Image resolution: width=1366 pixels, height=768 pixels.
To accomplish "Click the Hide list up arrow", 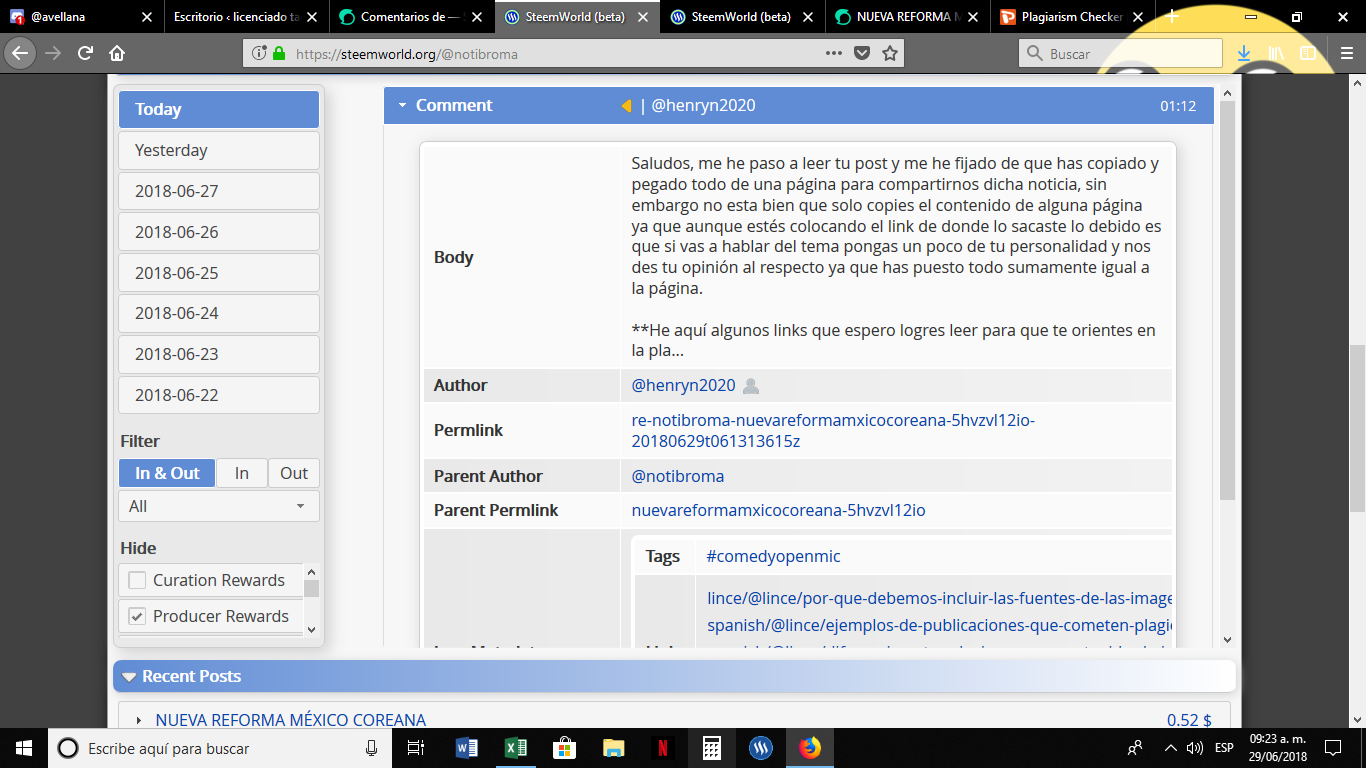I will click(x=311, y=571).
